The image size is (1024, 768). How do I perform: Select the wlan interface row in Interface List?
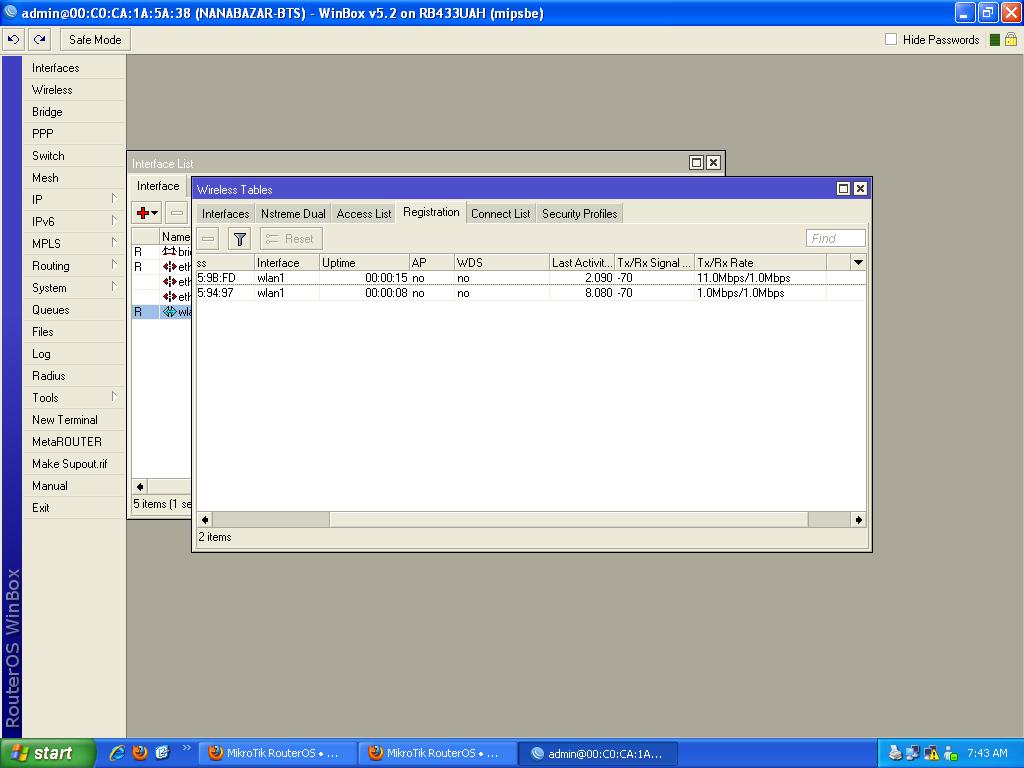pos(162,312)
